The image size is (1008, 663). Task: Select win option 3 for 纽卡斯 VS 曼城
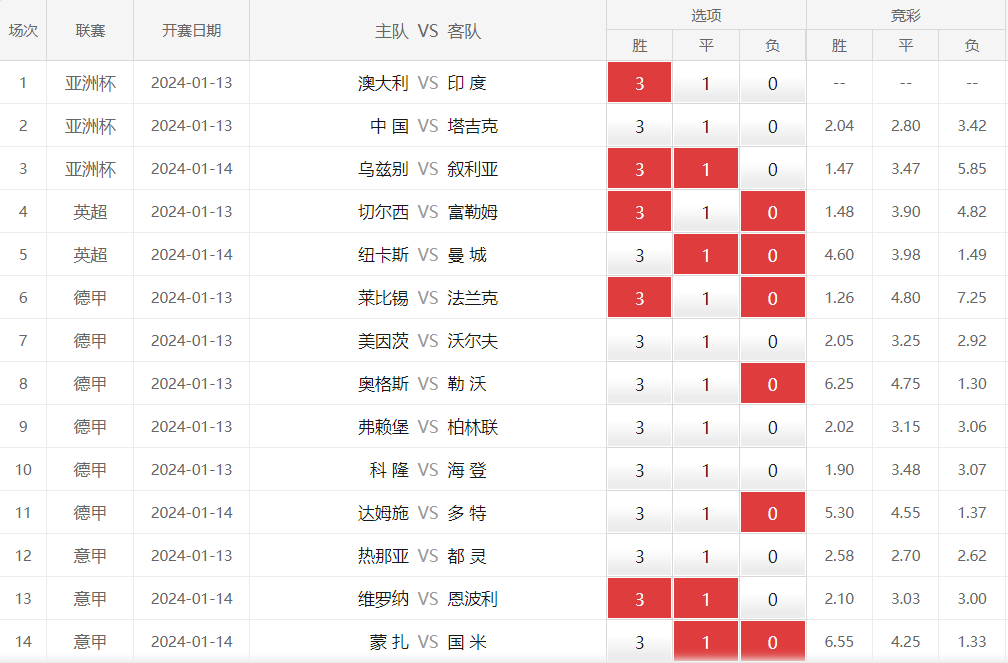tap(639, 255)
